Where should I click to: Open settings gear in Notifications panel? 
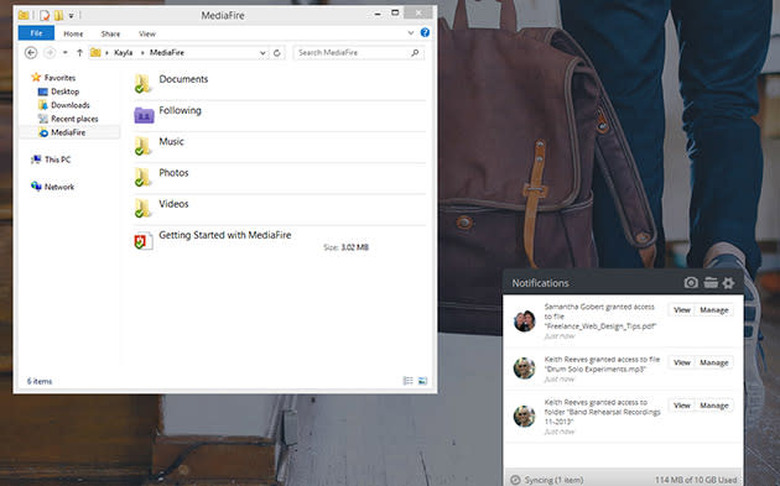point(729,283)
